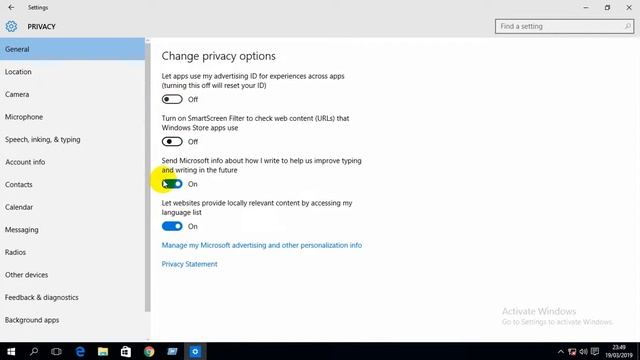Show hidden system tray icons
The width and height of the screenshot is (640, 360).
pos(561,352)
